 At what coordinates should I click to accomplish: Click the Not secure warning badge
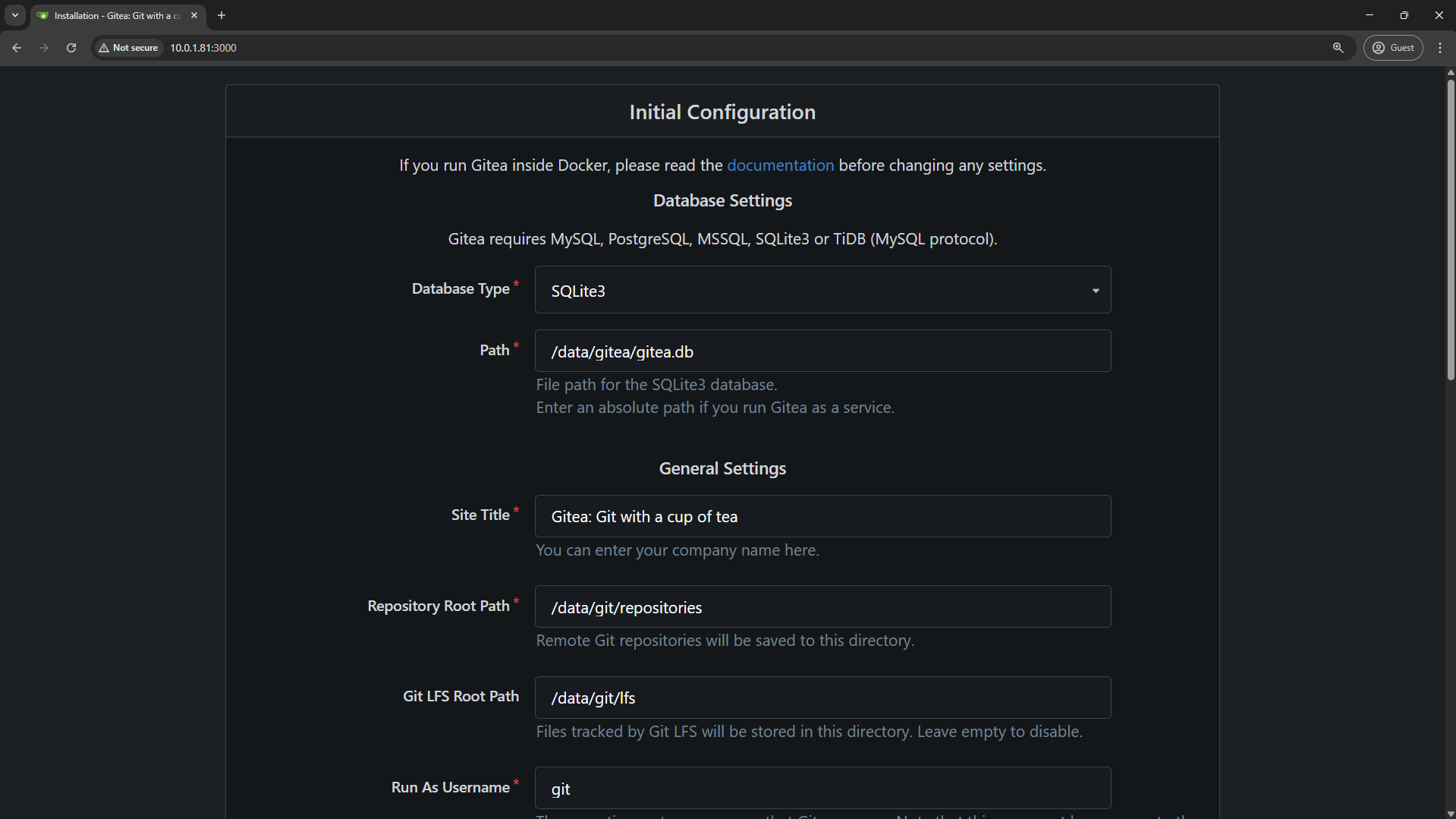(x=128, y=48)
